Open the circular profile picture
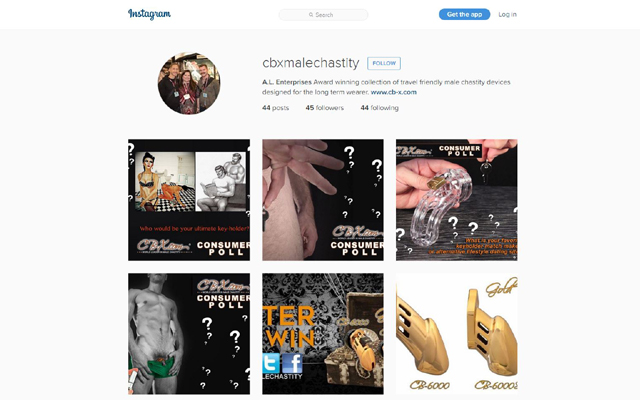 (x=189, y=83)
